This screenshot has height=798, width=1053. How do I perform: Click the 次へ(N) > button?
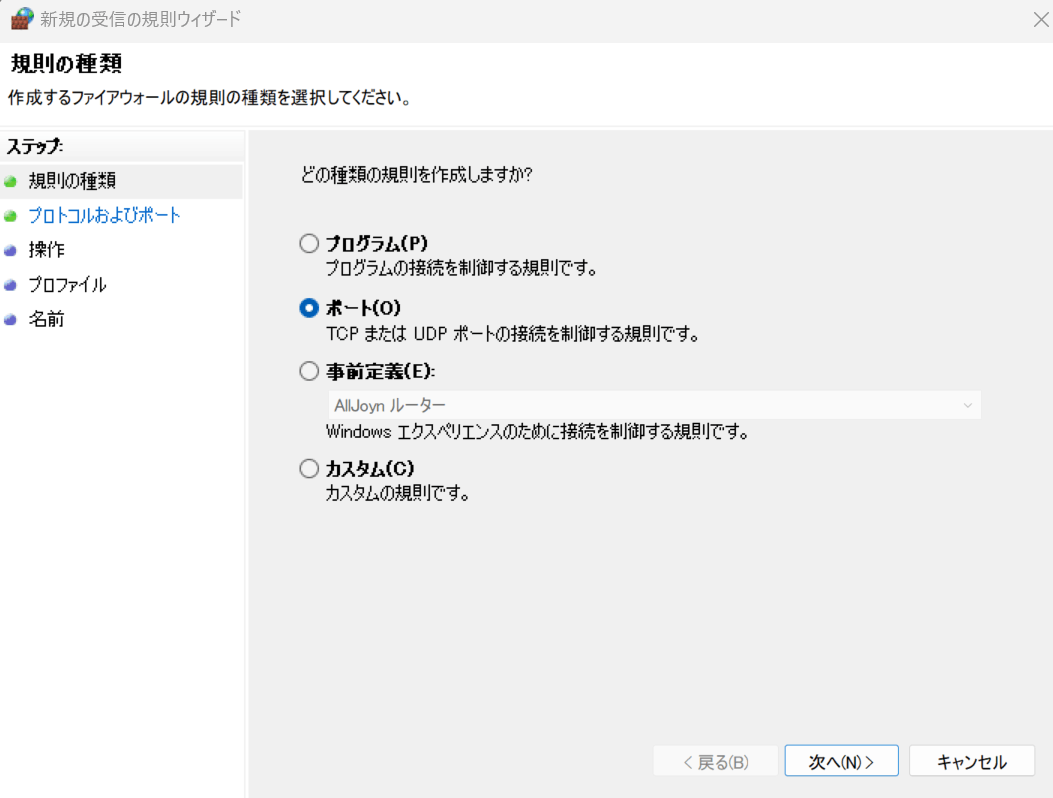pyautogui.click(x=841, y=761)
